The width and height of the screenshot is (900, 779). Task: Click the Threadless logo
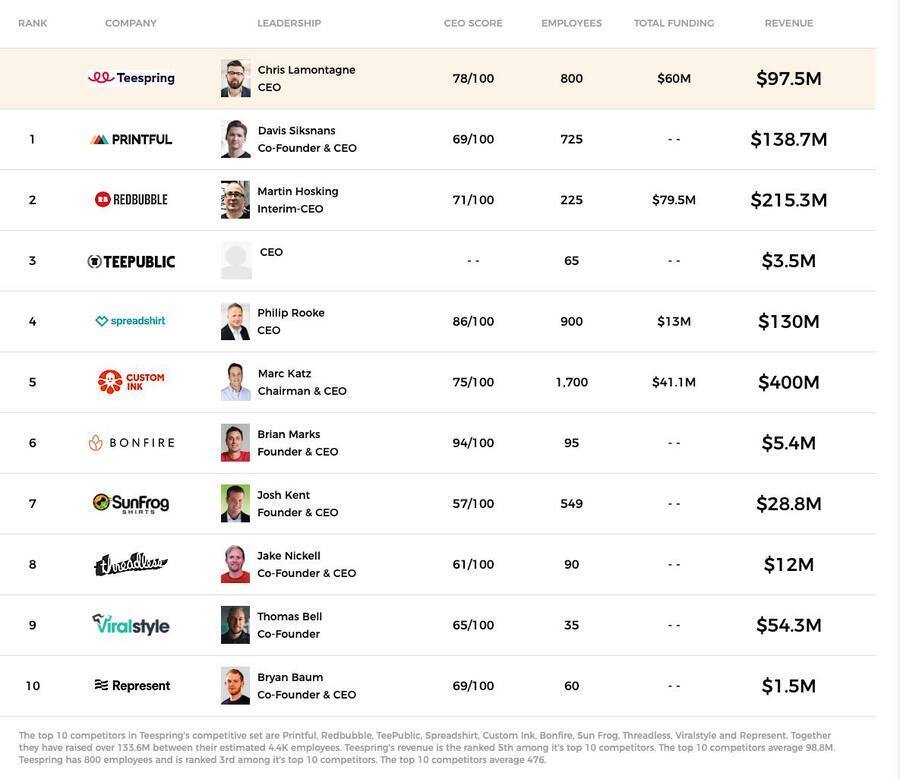pos(131,565)
